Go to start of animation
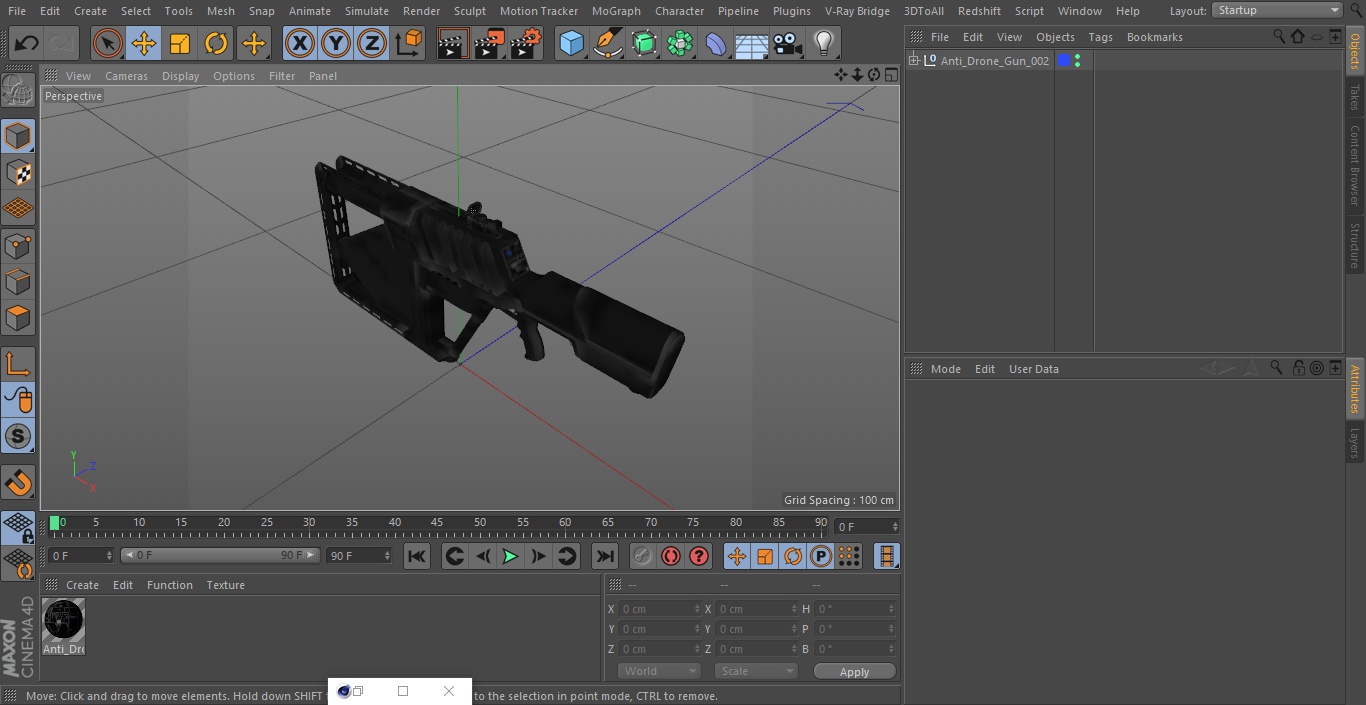 (x=417, y=556)
